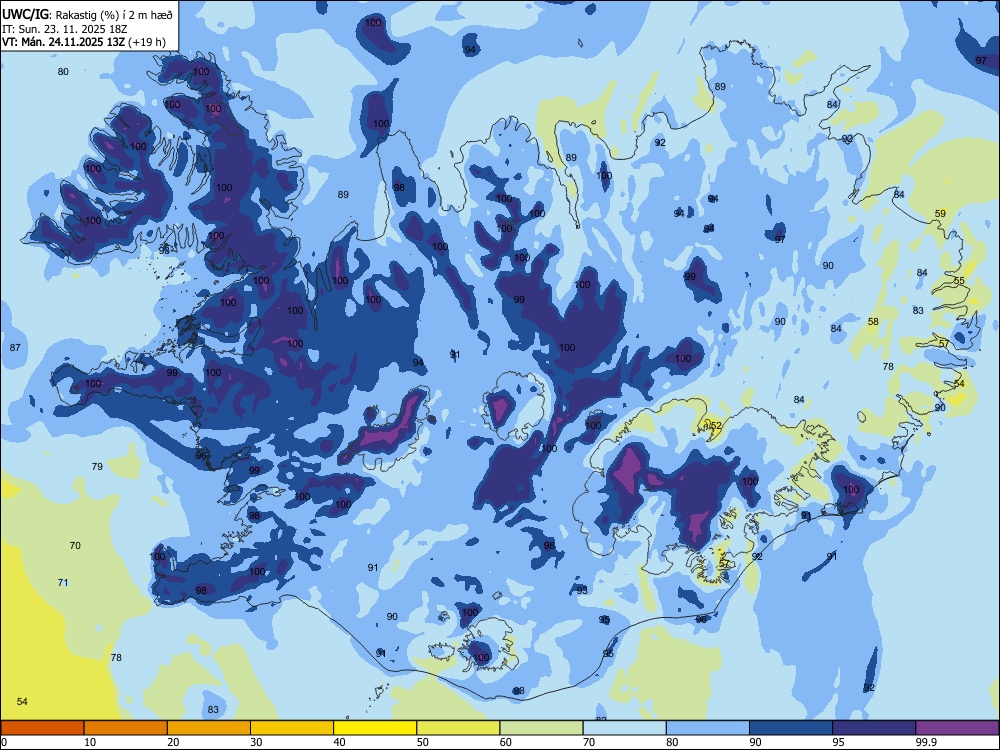Click the 'VT: Mán. 24.11.2025 13Z (+19 h)' line

[x=84, y=42]
